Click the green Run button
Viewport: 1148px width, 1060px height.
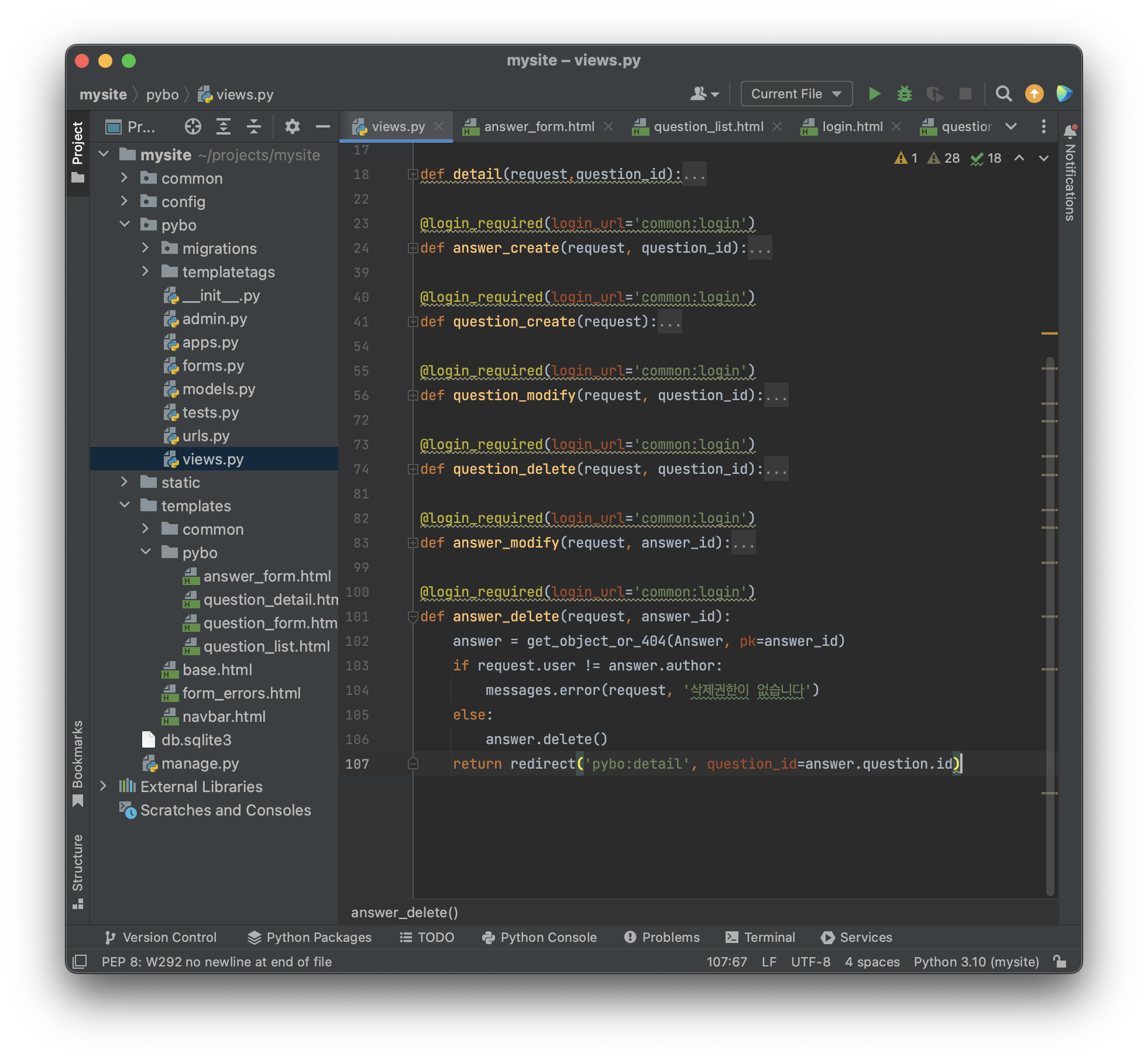[x=874, y=94]
